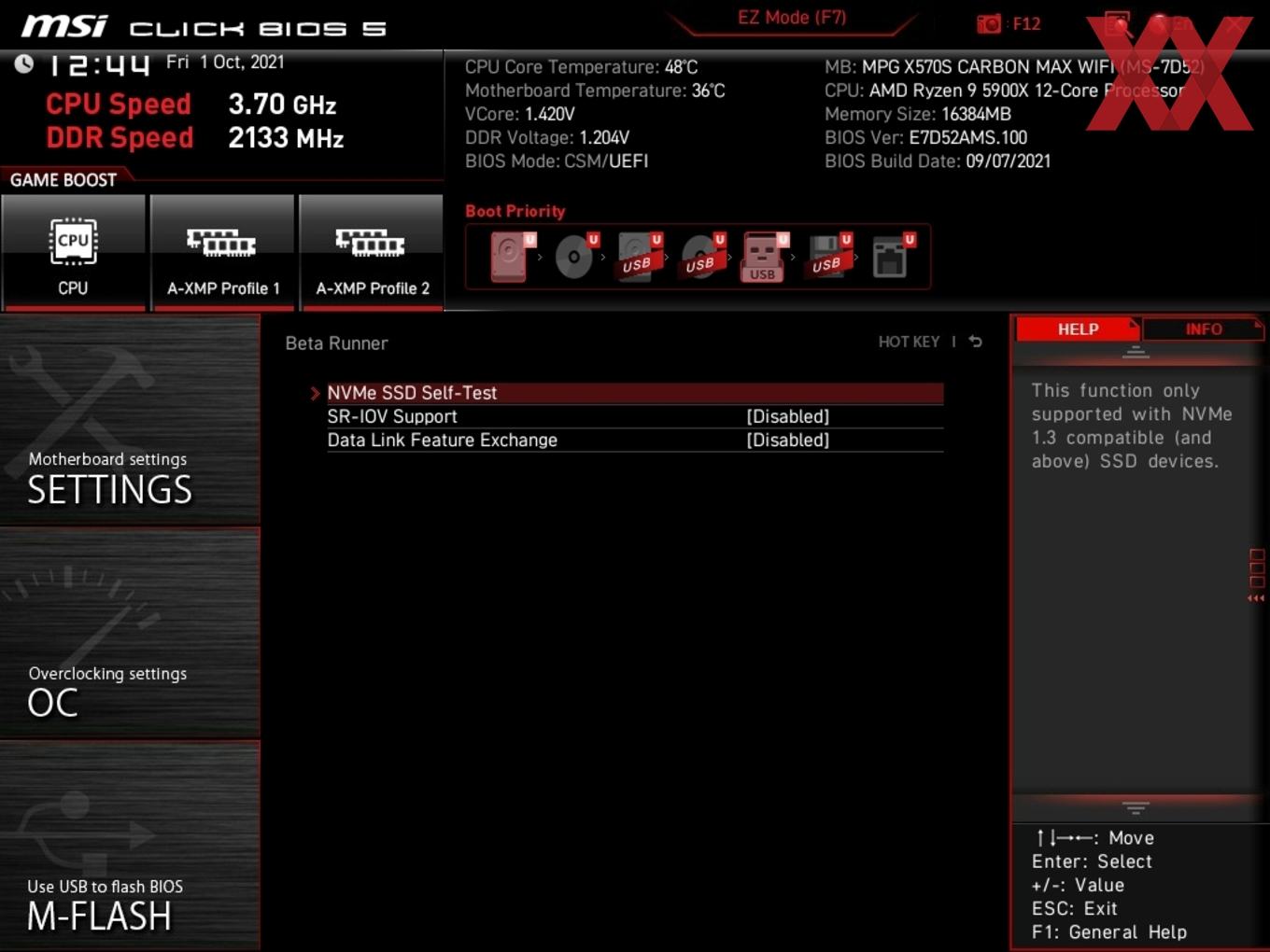Open the HOT KEY list
1270x952 pixels.
pos(909,342)
